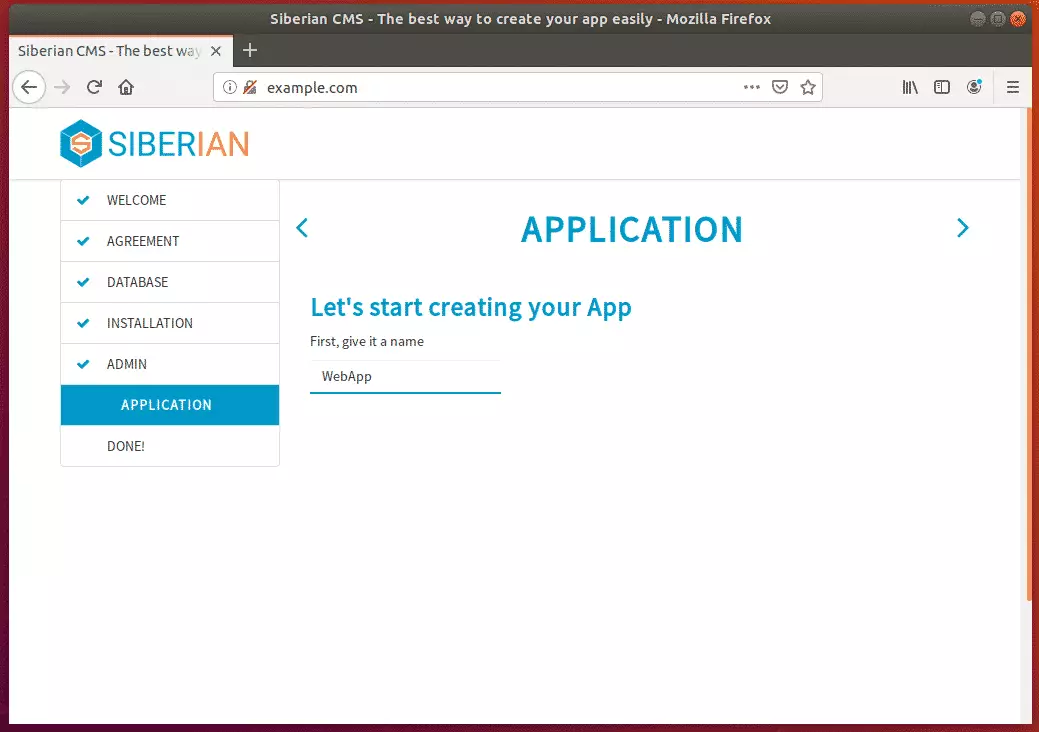Go to next installer step arrow
1039x732 pixels.
click(x=963, y=228)
